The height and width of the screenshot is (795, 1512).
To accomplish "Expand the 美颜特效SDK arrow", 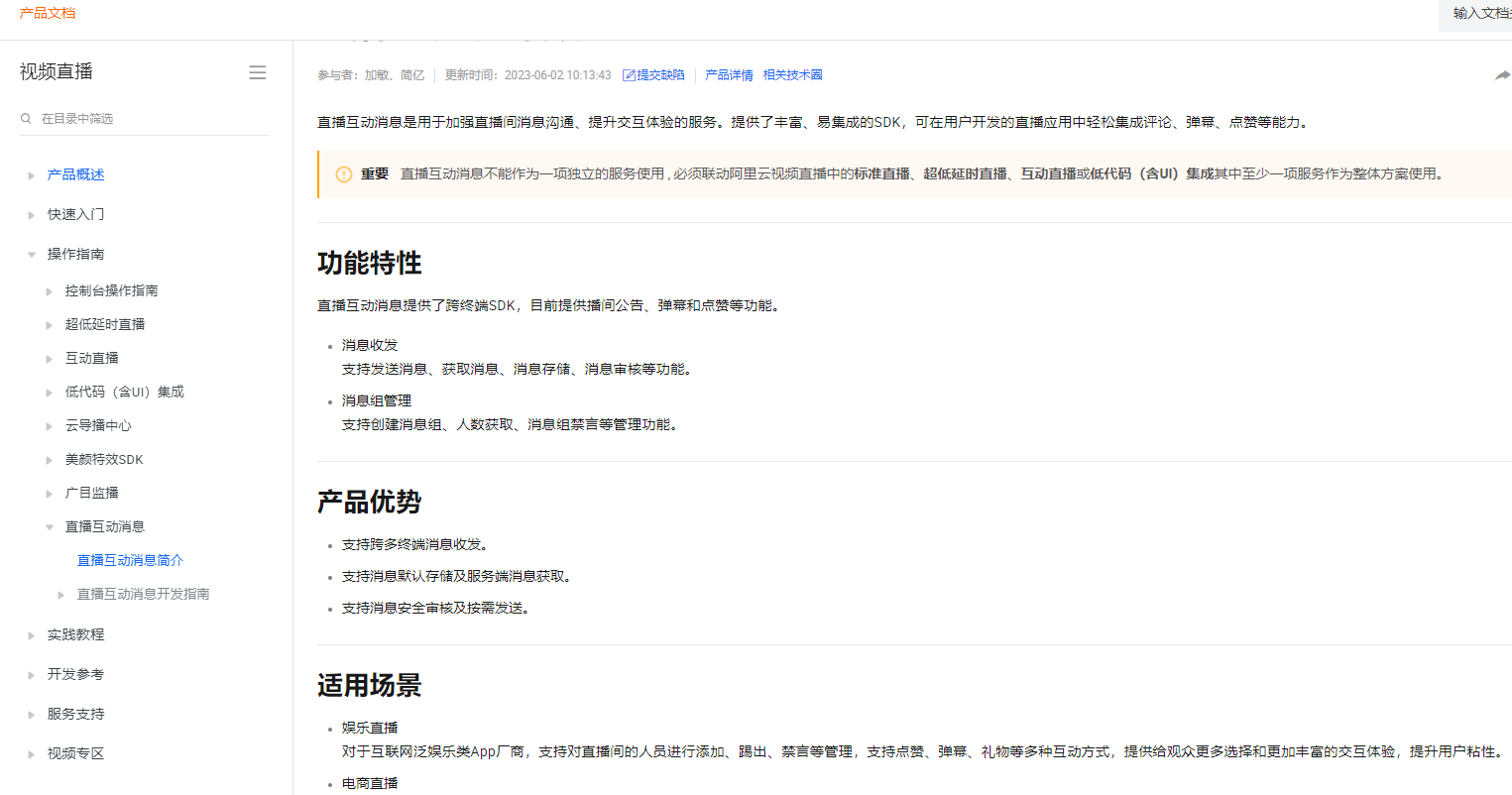I will click(x=49, y=460).
